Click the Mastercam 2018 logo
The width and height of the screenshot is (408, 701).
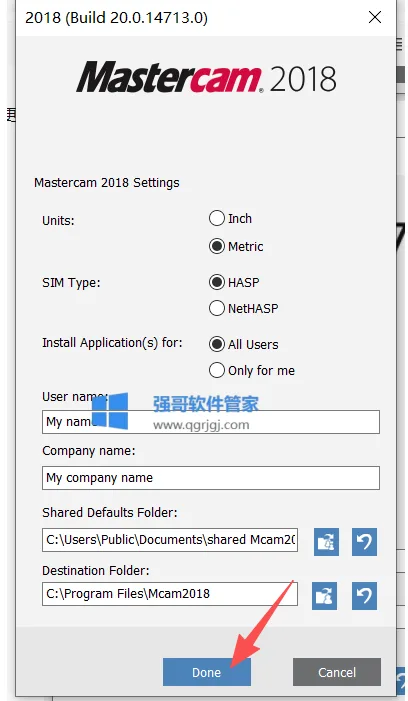pos(206,77)
